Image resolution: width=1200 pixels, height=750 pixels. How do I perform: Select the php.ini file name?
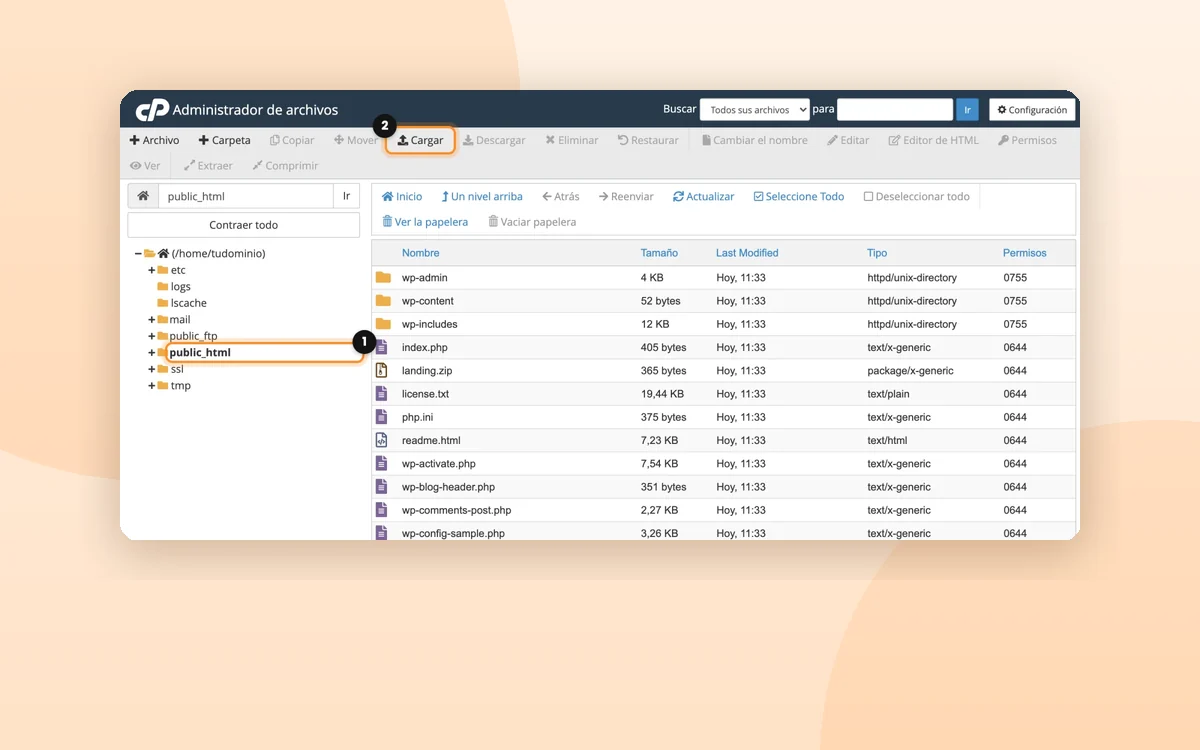point(417,417)
